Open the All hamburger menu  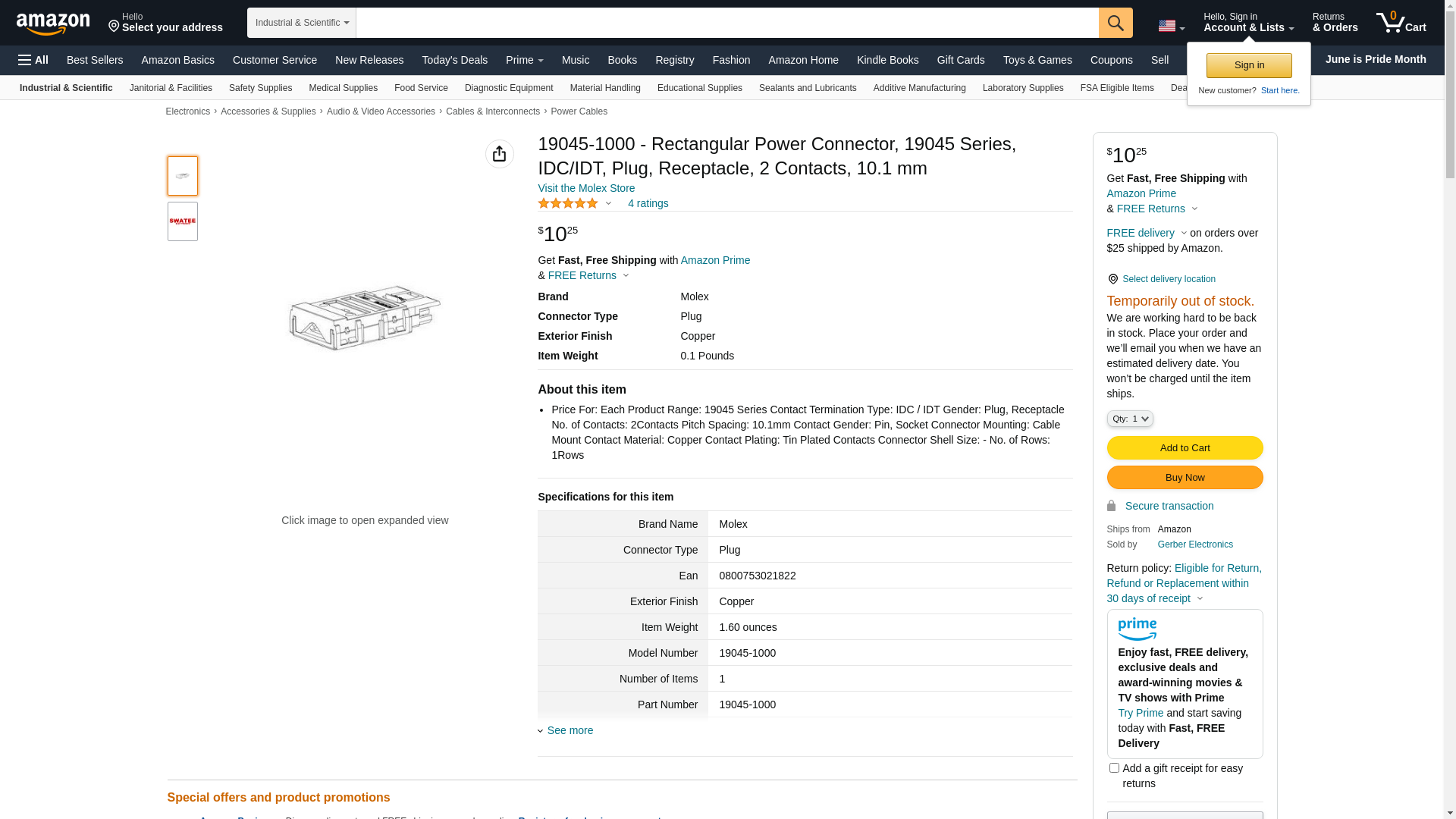(33, 60)
